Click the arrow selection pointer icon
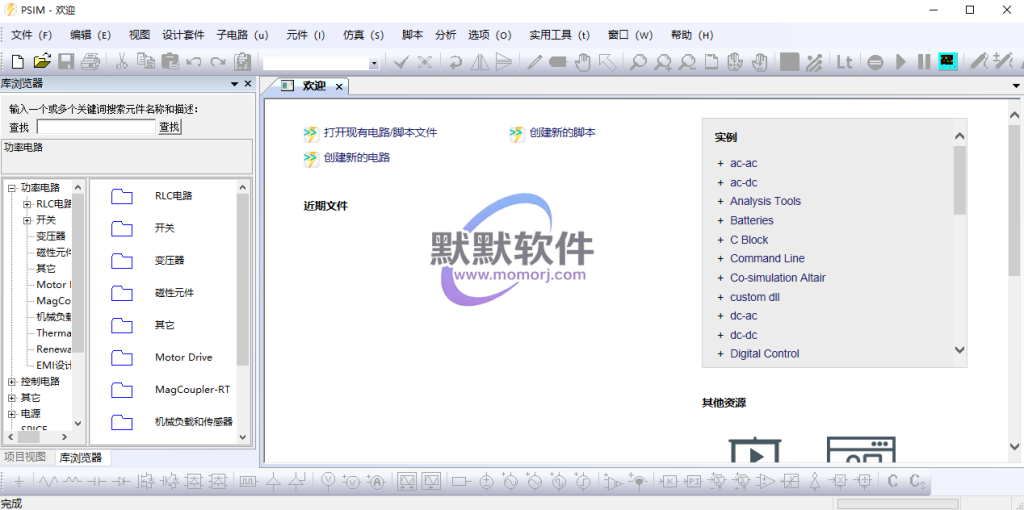The image size is (1024, 510). pyautogui.click(x=607, y=62)
